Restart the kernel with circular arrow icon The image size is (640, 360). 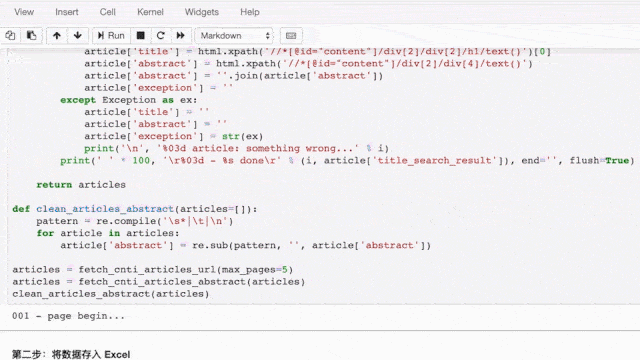tap(160, 36)
